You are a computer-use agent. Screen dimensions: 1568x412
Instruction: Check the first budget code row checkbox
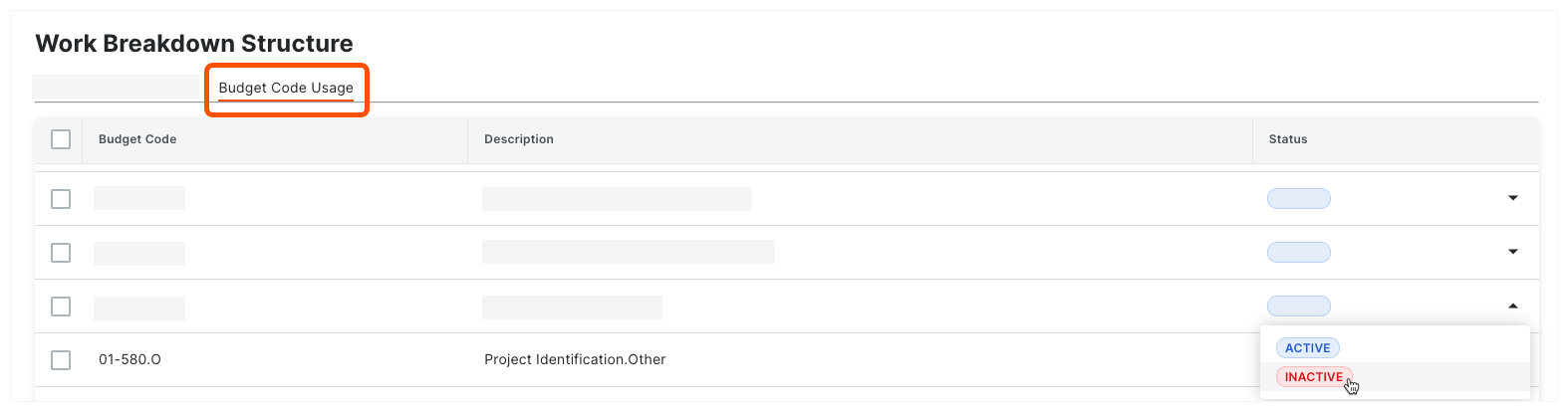point(61,199)
